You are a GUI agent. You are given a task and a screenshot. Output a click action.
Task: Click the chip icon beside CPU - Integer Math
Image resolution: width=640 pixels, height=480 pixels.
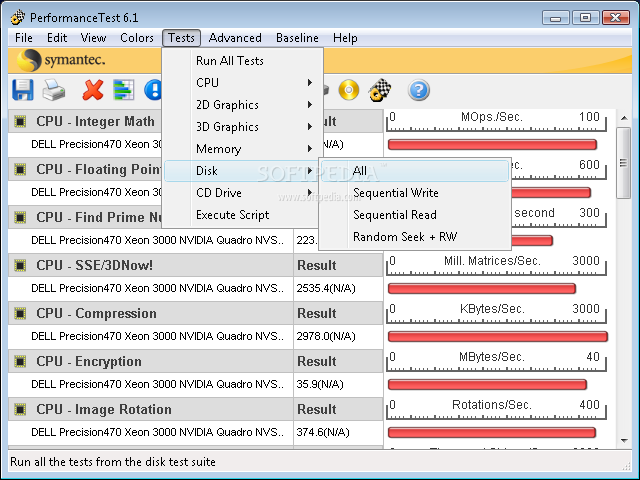[x=20, y=121]
